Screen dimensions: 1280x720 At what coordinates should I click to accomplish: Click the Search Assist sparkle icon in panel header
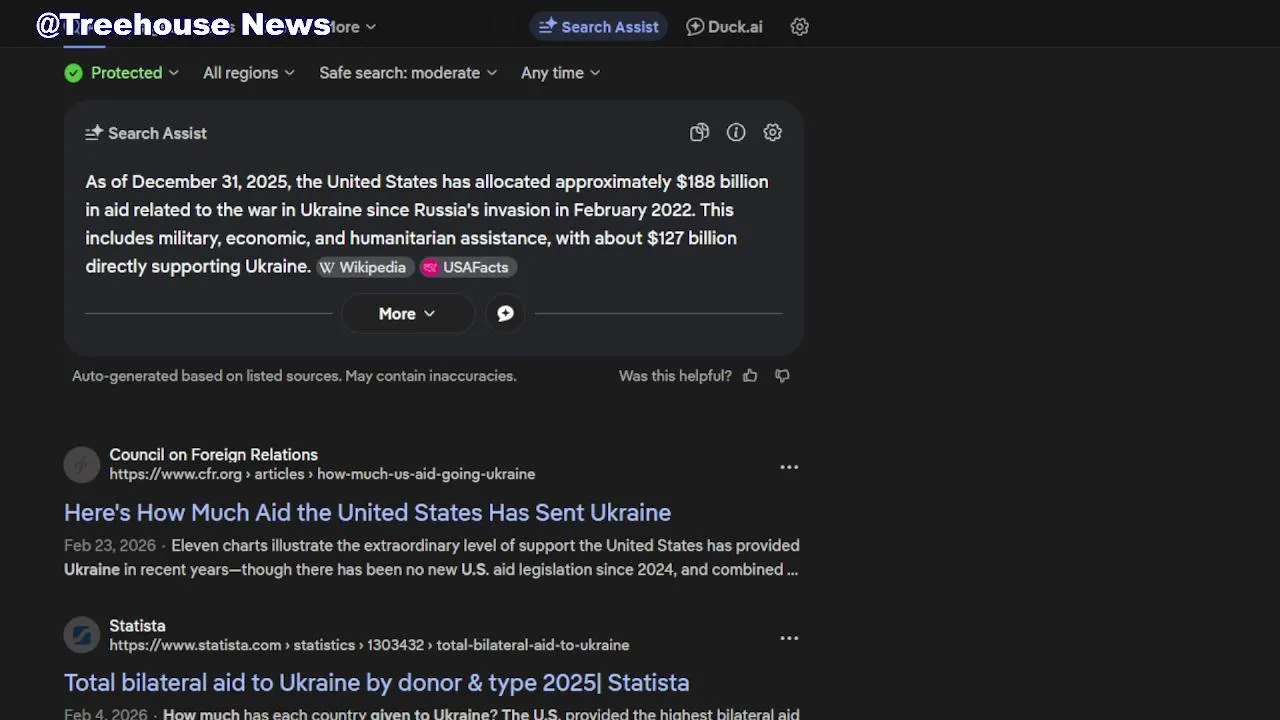(94, 133)
